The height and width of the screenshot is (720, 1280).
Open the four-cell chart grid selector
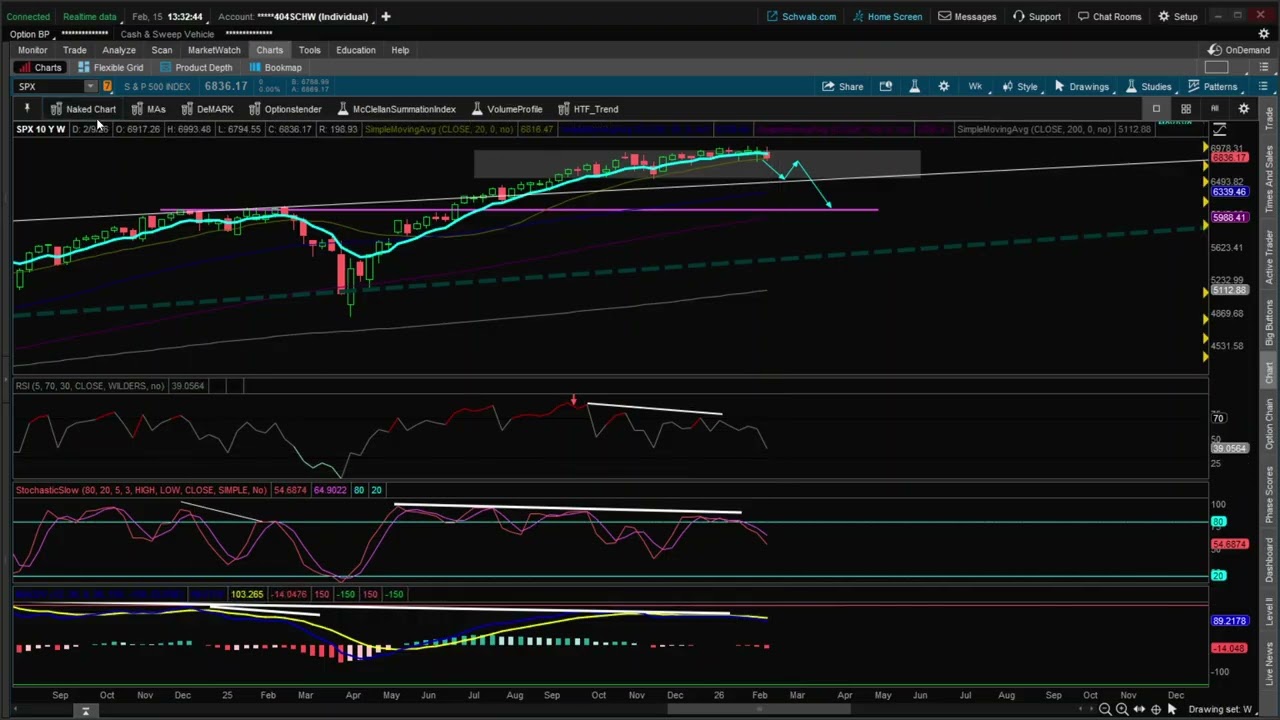(x=1185, y=109)
